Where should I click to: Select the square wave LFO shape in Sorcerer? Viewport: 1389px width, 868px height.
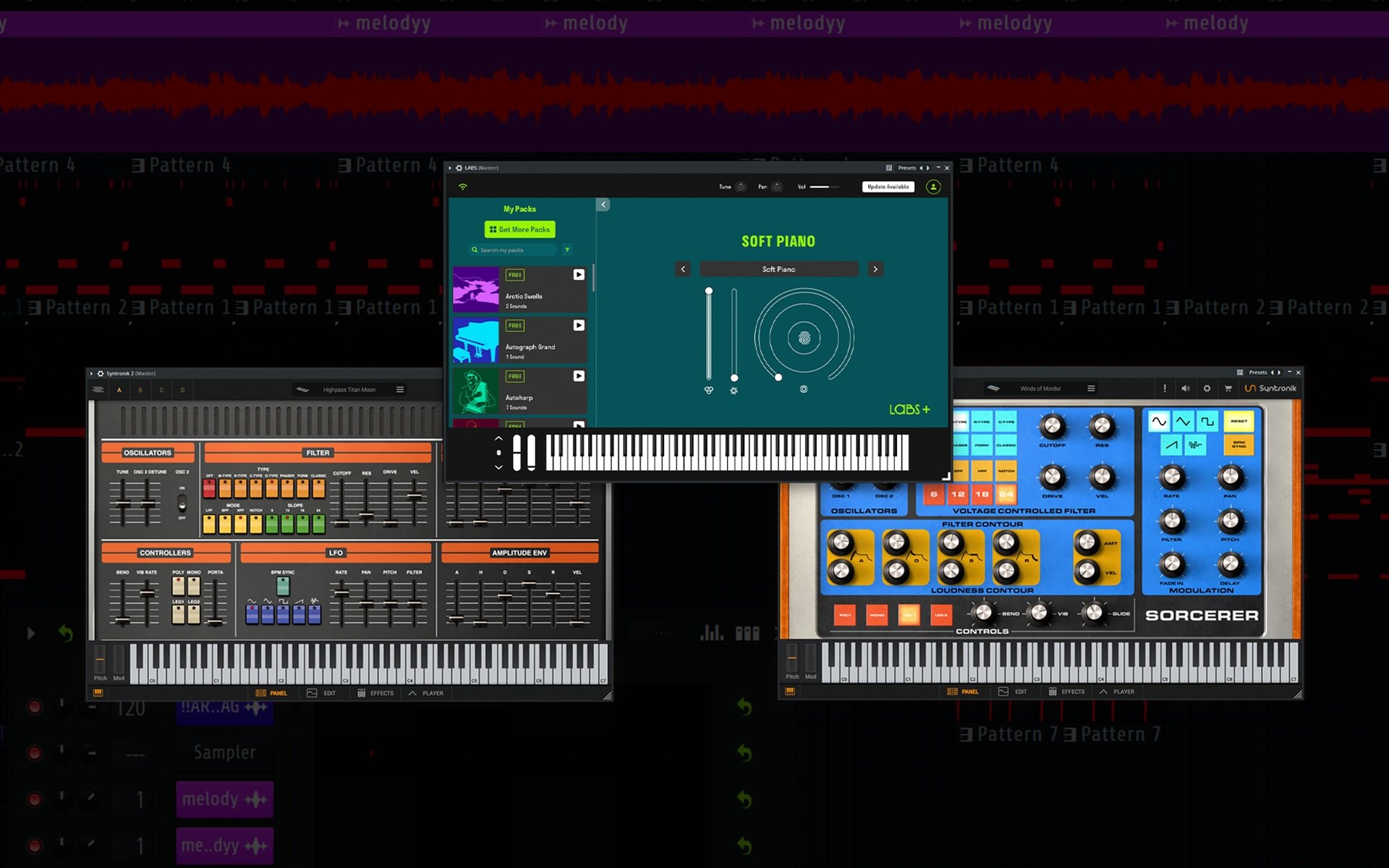click(1207, 421)
